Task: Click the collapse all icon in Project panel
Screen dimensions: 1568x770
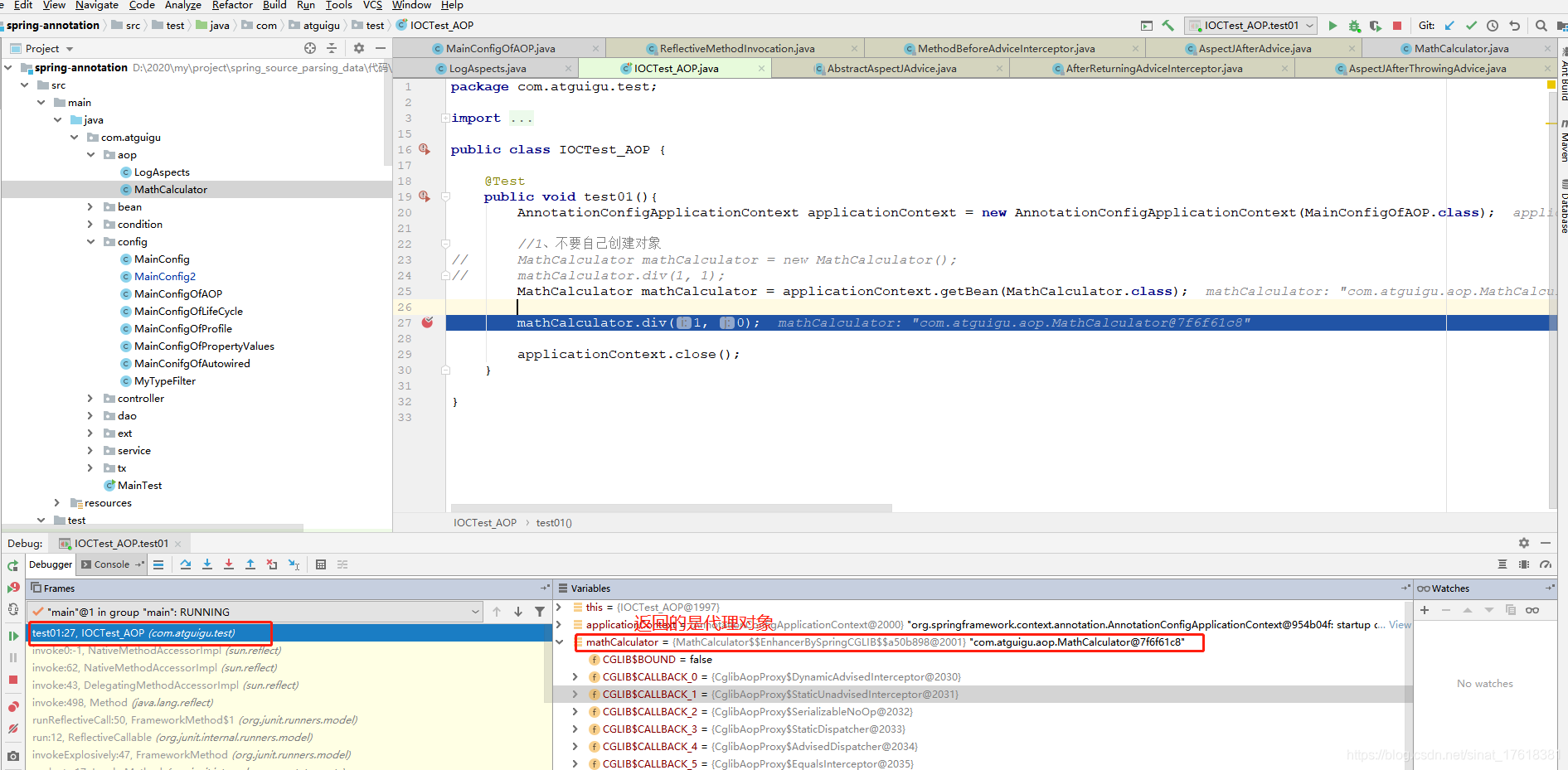Action: coord(332,48)
